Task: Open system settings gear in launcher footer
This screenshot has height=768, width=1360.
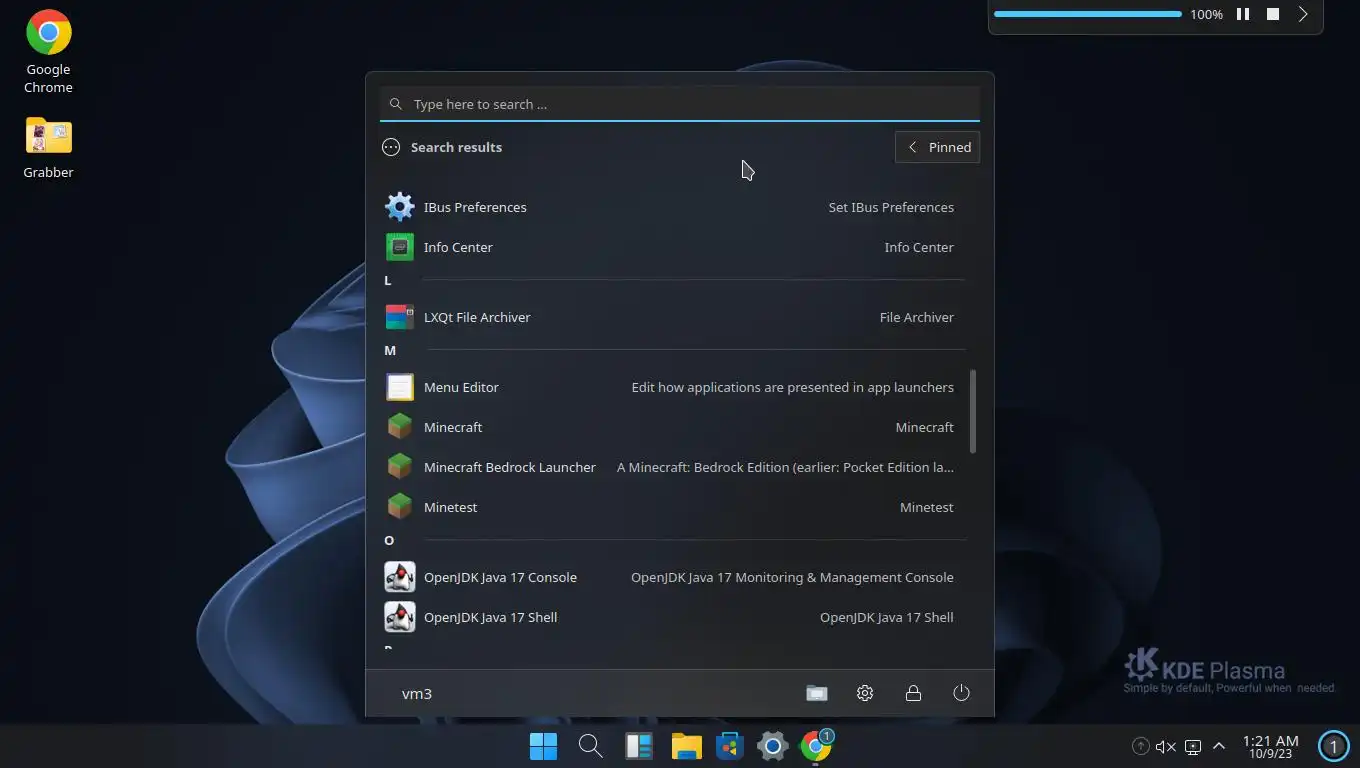Action: (865, 693)
